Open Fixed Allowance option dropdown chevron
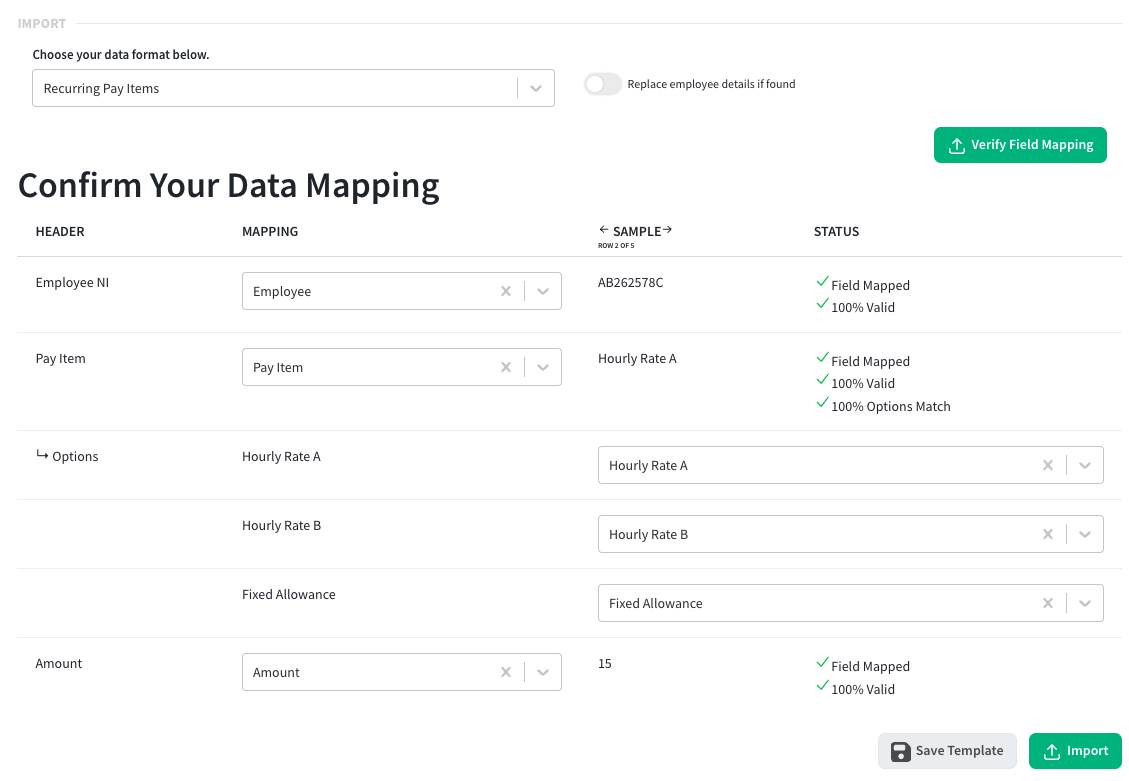The height and width of the screenshot is (781, 1129). tap(1084, 603)
